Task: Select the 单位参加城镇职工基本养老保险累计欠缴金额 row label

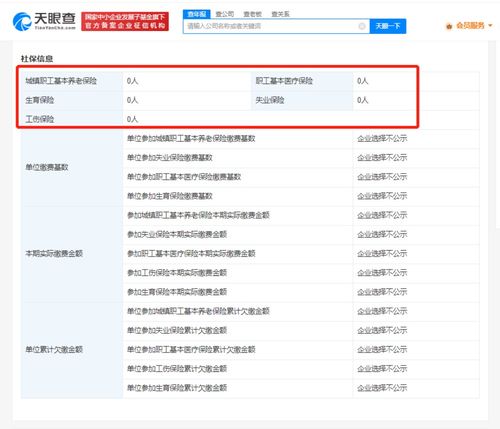Action: [x=198, y=311]
